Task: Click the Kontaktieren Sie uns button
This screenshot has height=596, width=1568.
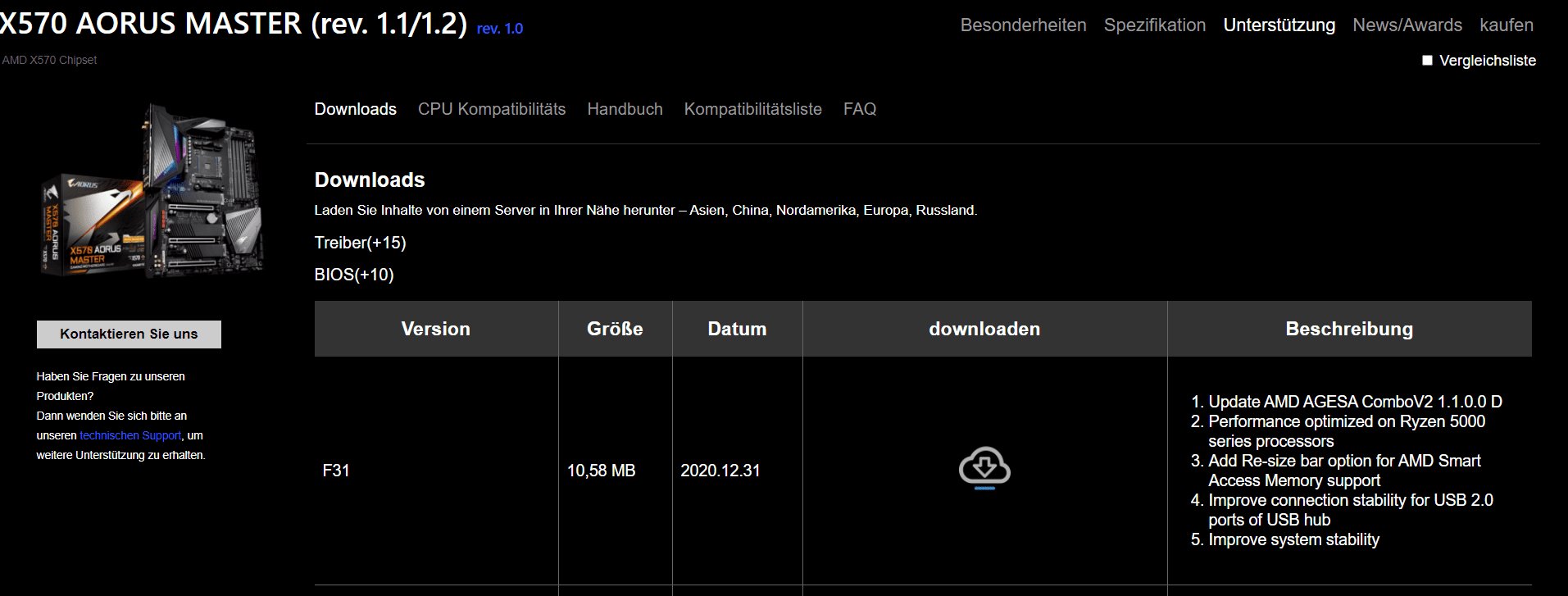Action: [x=129, y=334]
